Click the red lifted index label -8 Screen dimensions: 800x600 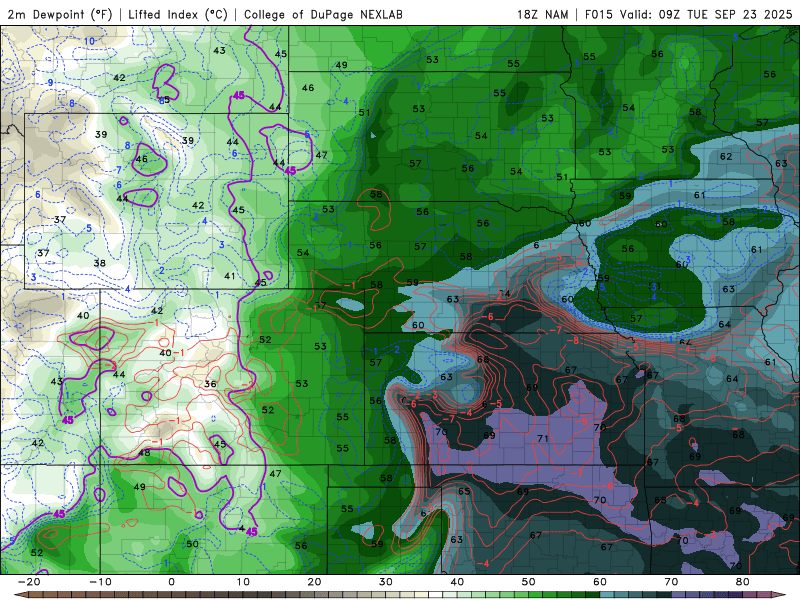573,340
